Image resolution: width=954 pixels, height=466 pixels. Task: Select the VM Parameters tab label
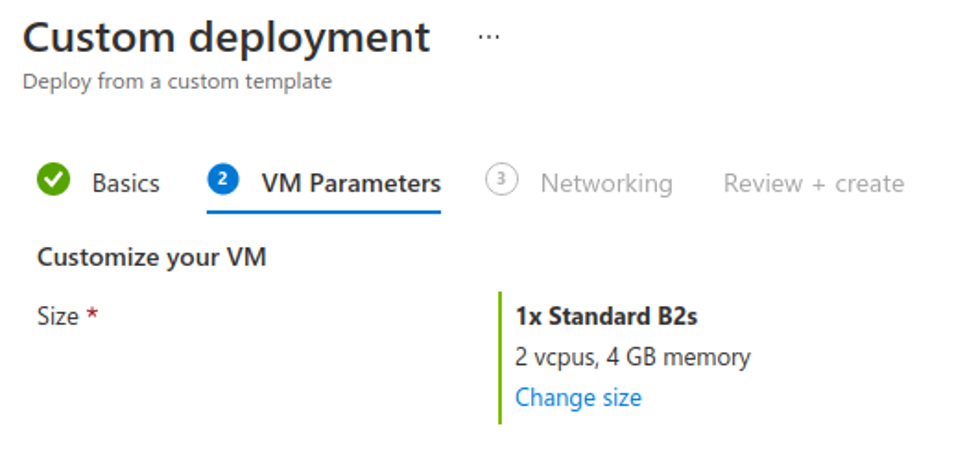(350, 184)
